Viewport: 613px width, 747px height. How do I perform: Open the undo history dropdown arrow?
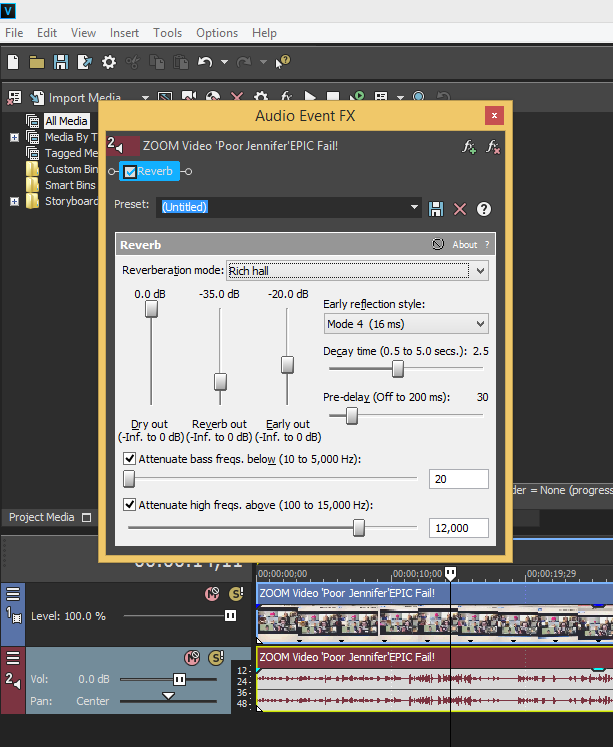pos(224,62)
